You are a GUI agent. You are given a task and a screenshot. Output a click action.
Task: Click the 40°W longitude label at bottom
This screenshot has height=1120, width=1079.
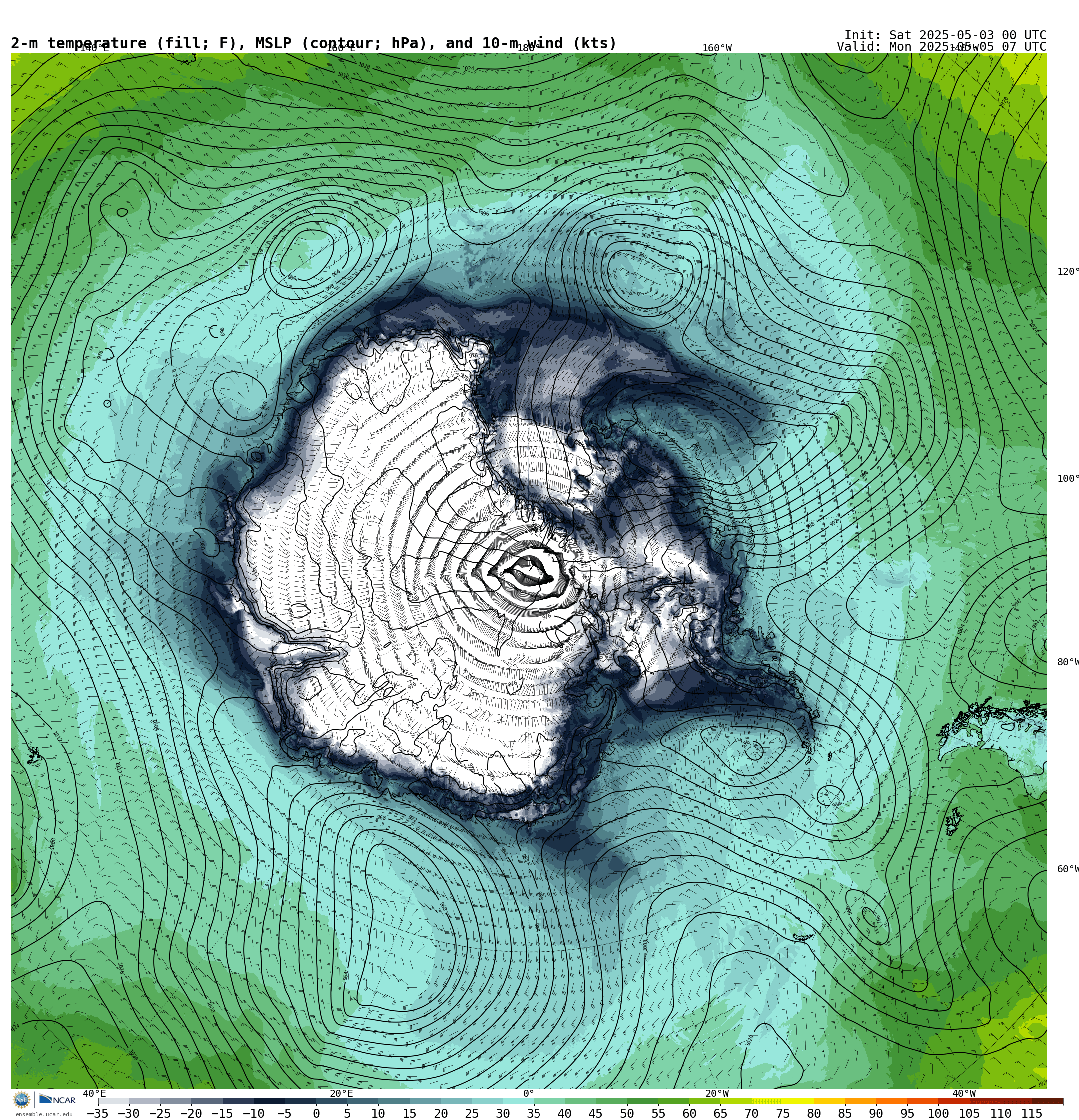(x=964, y=1093)
